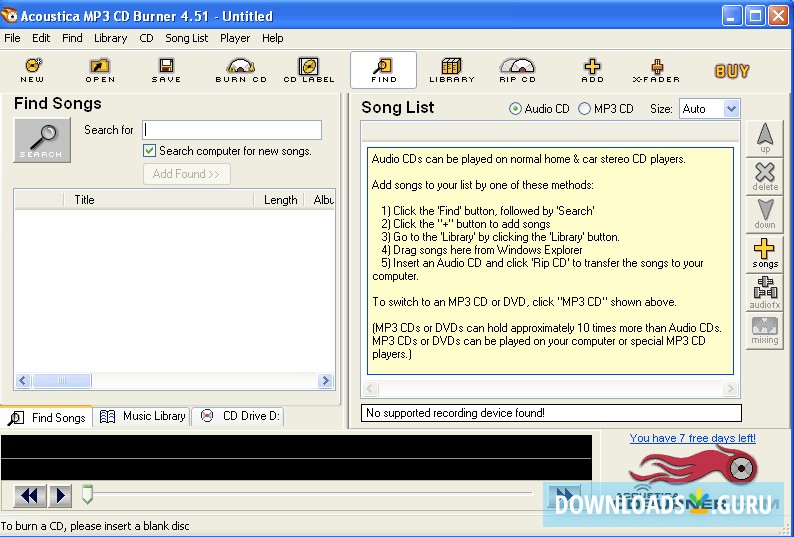This screenshot has height=537, width=794.
Task: Save the project with the Save icon
Action: [166, 70]
